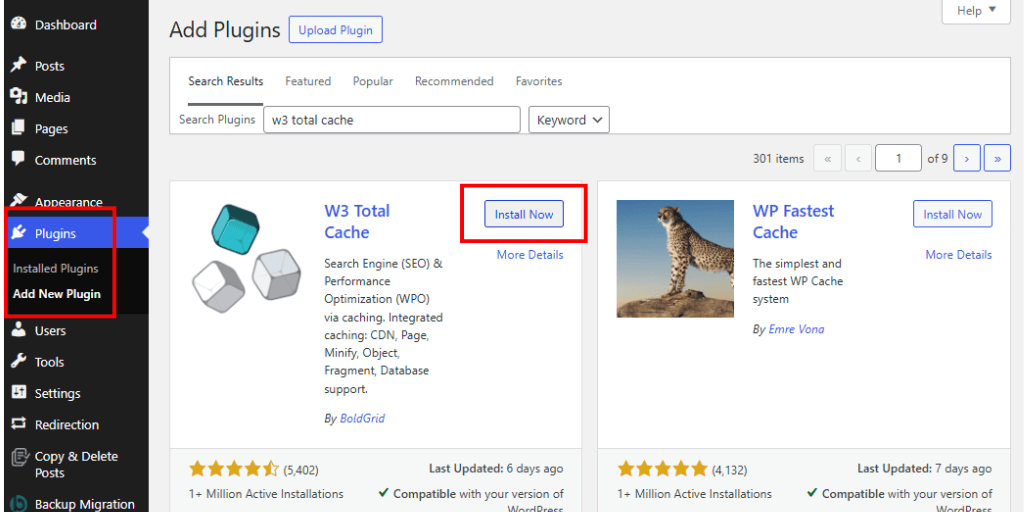Click the 301 items count text

coord(778,159)
